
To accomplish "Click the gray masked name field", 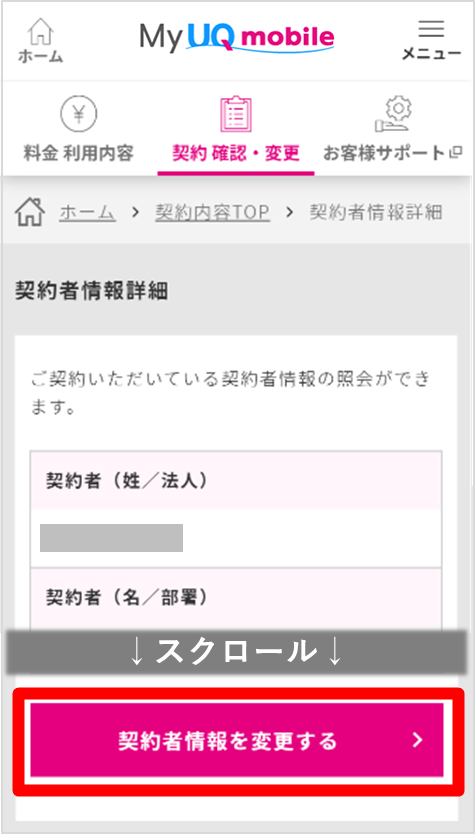I will (112, 538).
